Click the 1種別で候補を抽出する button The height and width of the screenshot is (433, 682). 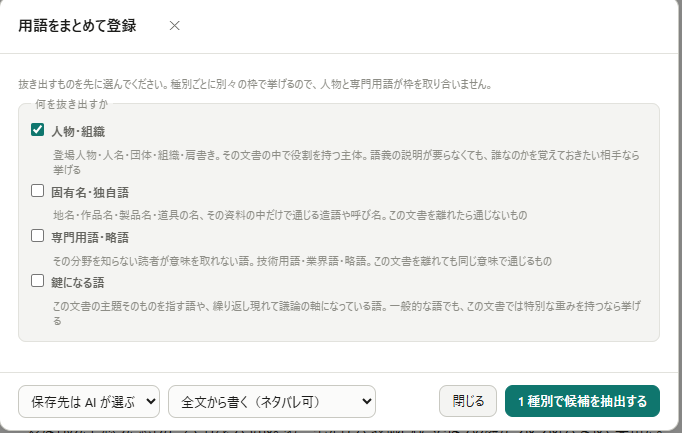582,401
